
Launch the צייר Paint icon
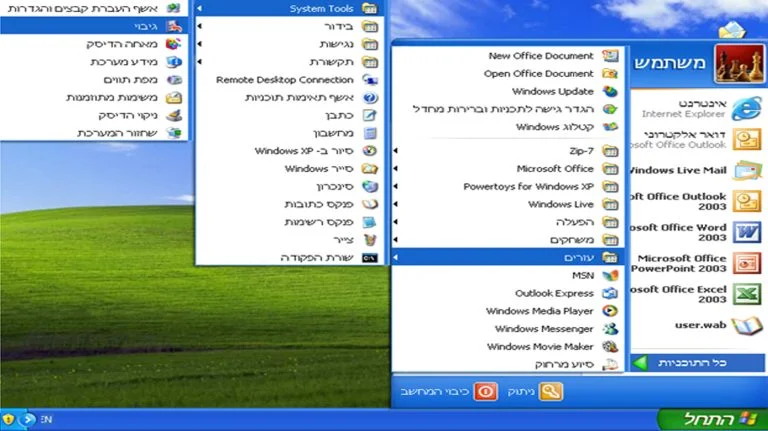tap(370, 240)
